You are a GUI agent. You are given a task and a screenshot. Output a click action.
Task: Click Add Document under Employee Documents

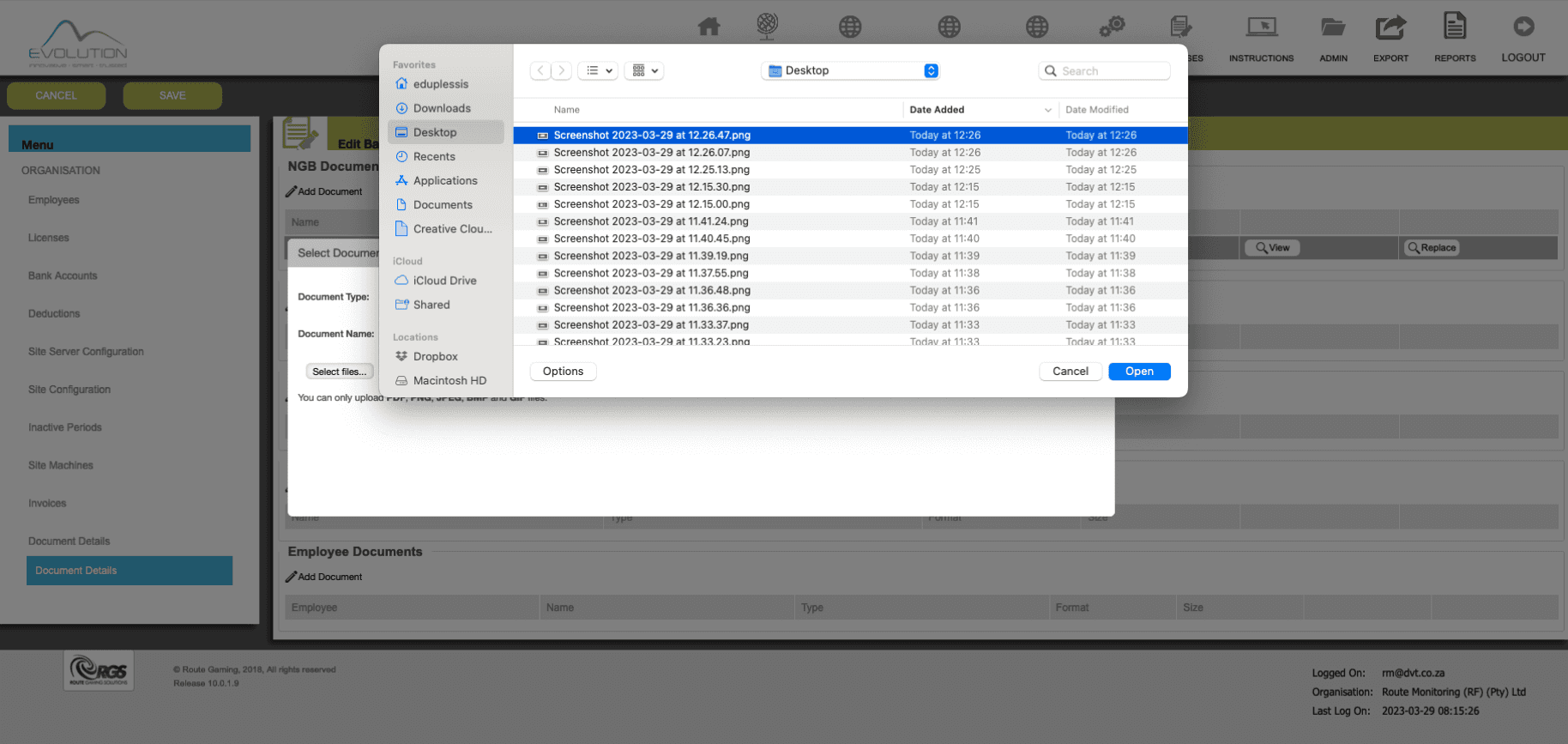click(x=324, y=577)
